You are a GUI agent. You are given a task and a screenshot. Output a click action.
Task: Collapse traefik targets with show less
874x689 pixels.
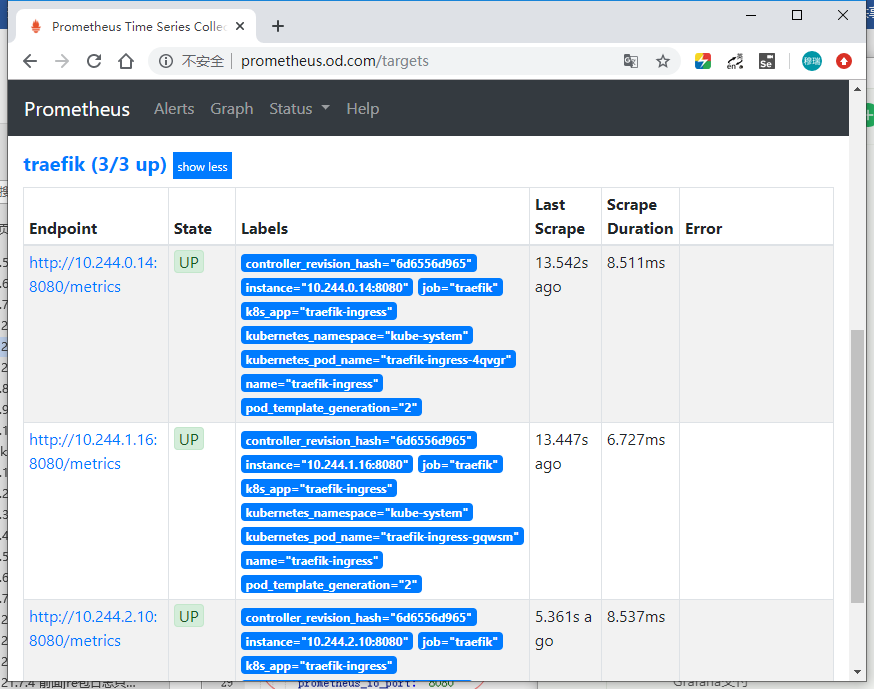(x=202, y=166)
